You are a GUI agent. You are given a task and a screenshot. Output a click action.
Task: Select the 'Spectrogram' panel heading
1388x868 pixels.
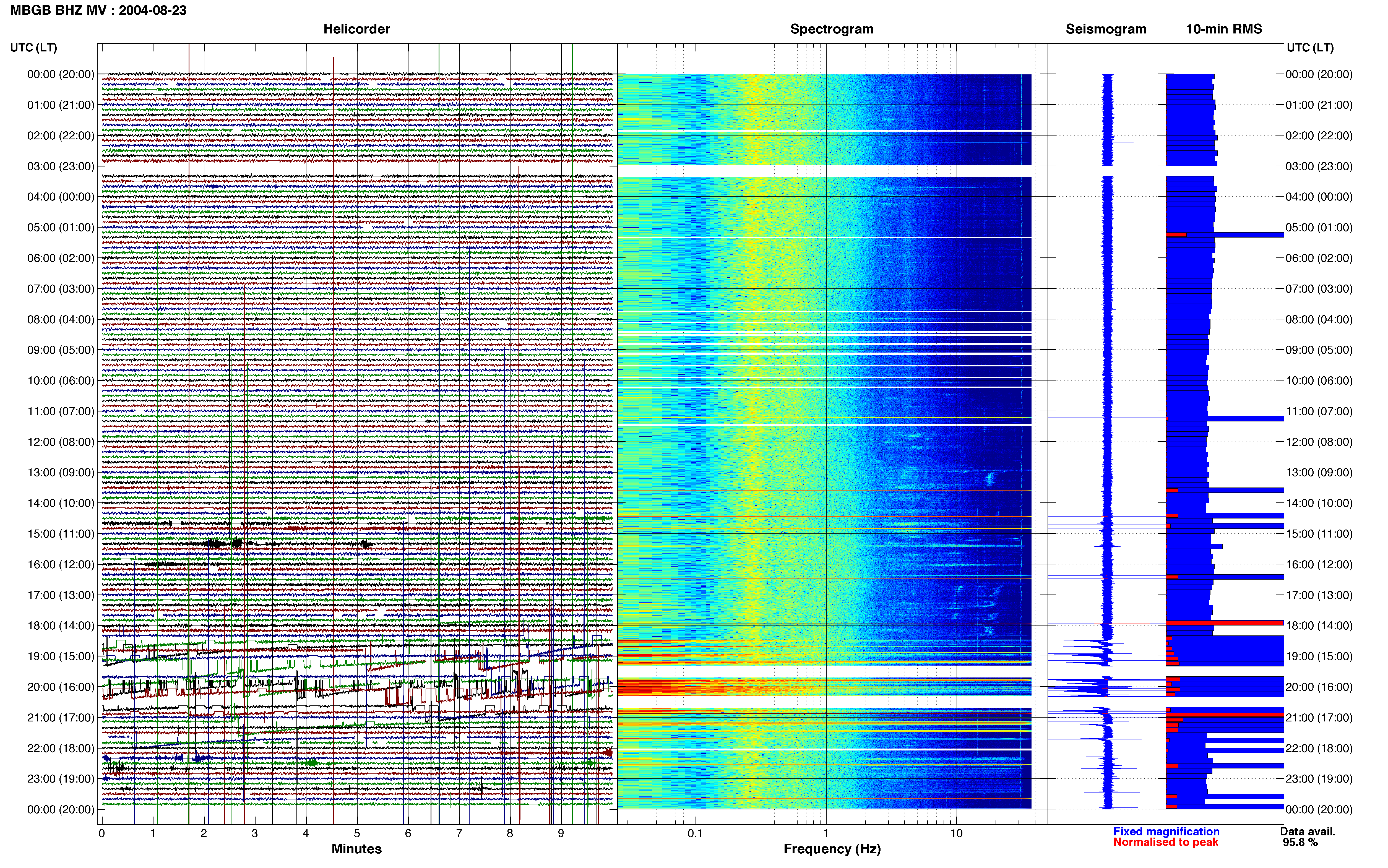[832, 29]
